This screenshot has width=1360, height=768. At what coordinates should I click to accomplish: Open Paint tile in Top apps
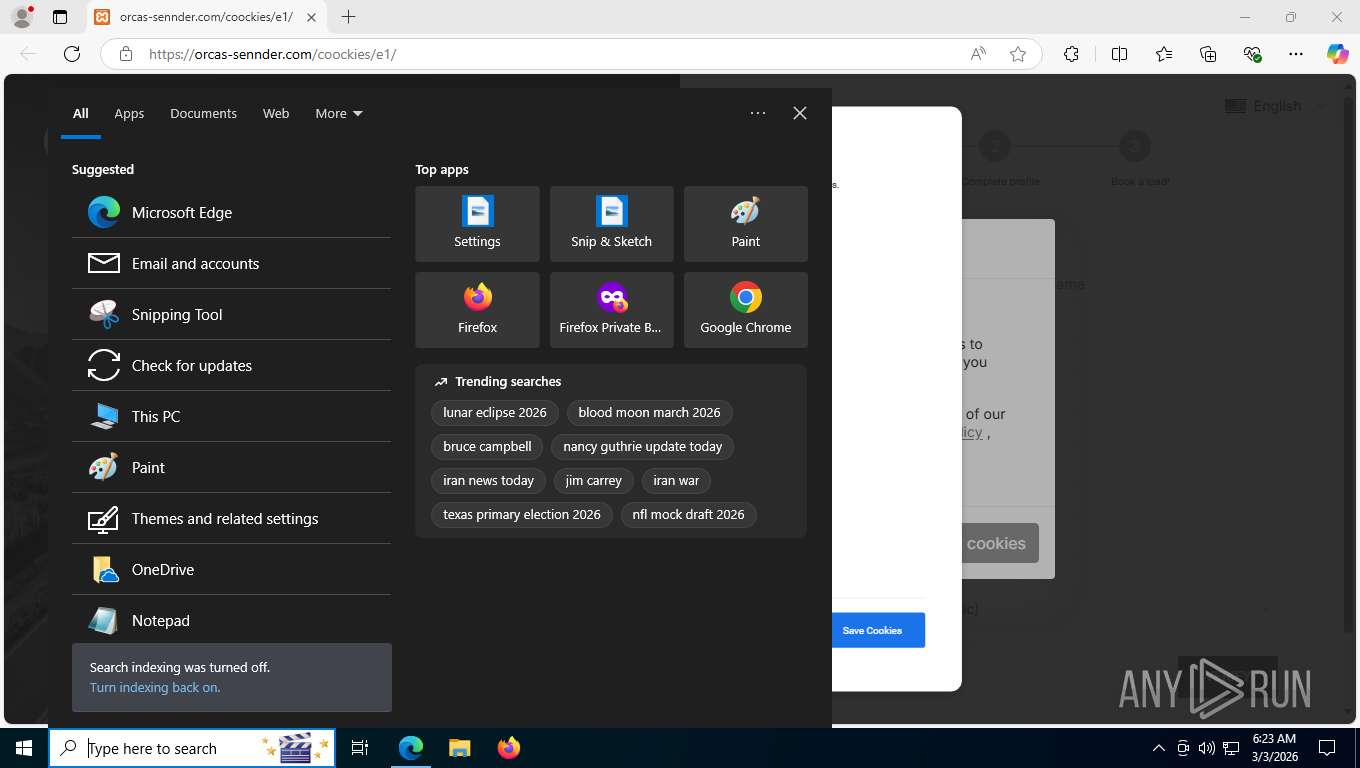coord(745,223)
